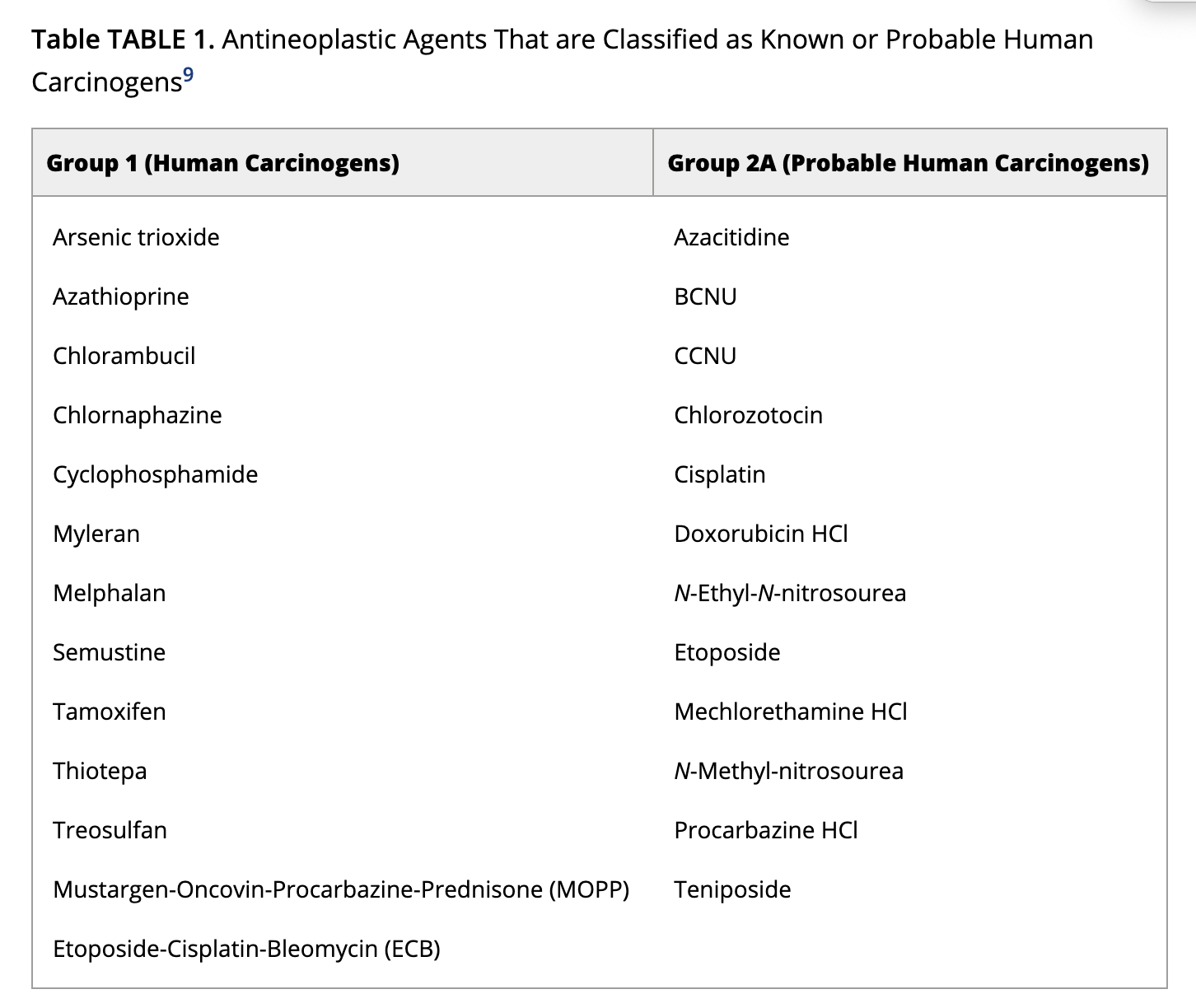Click the table caption title text
The width and height of the screenshot is (1196, 1008).
(562, 40)
